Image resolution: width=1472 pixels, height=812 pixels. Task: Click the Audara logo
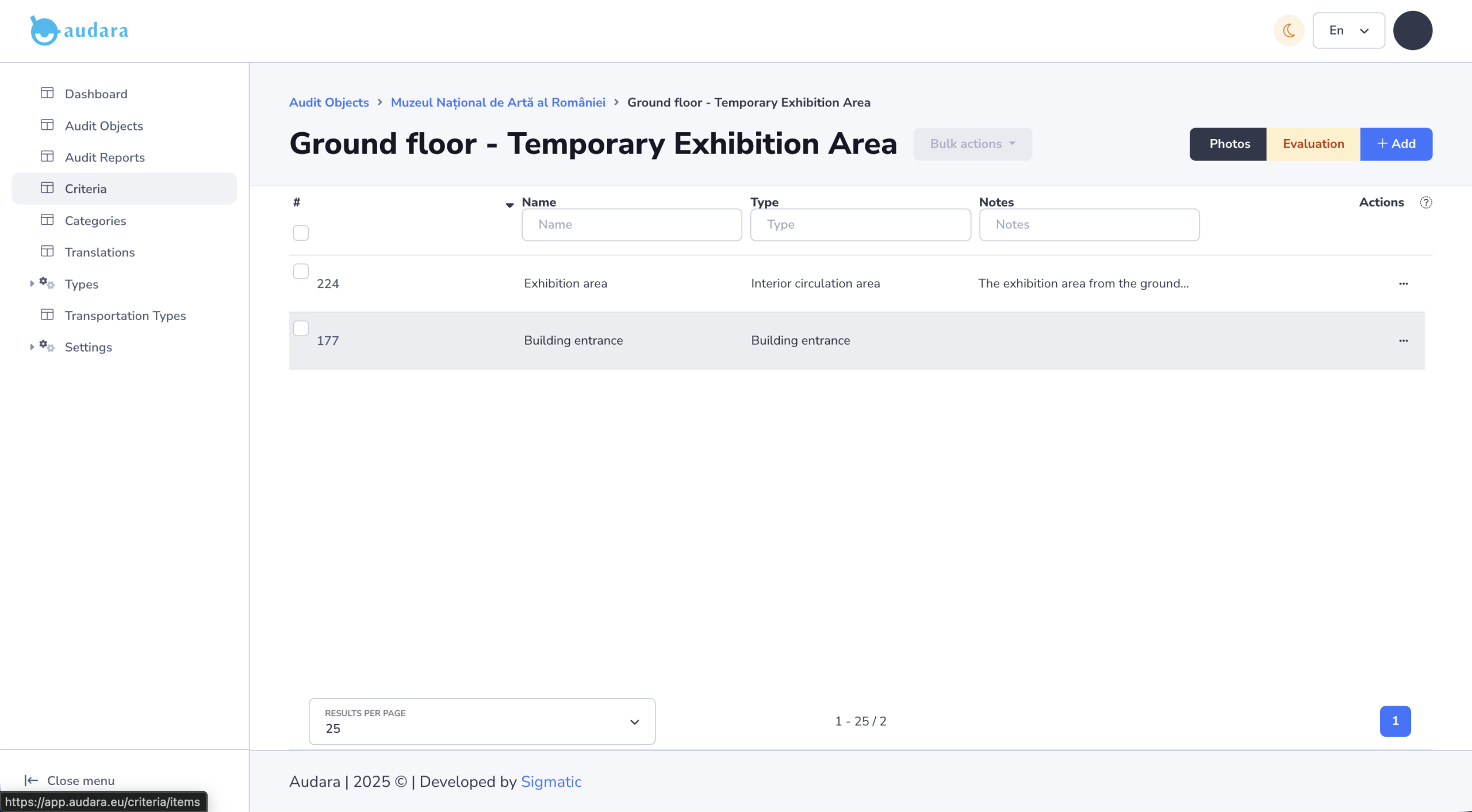coord(79,30)
